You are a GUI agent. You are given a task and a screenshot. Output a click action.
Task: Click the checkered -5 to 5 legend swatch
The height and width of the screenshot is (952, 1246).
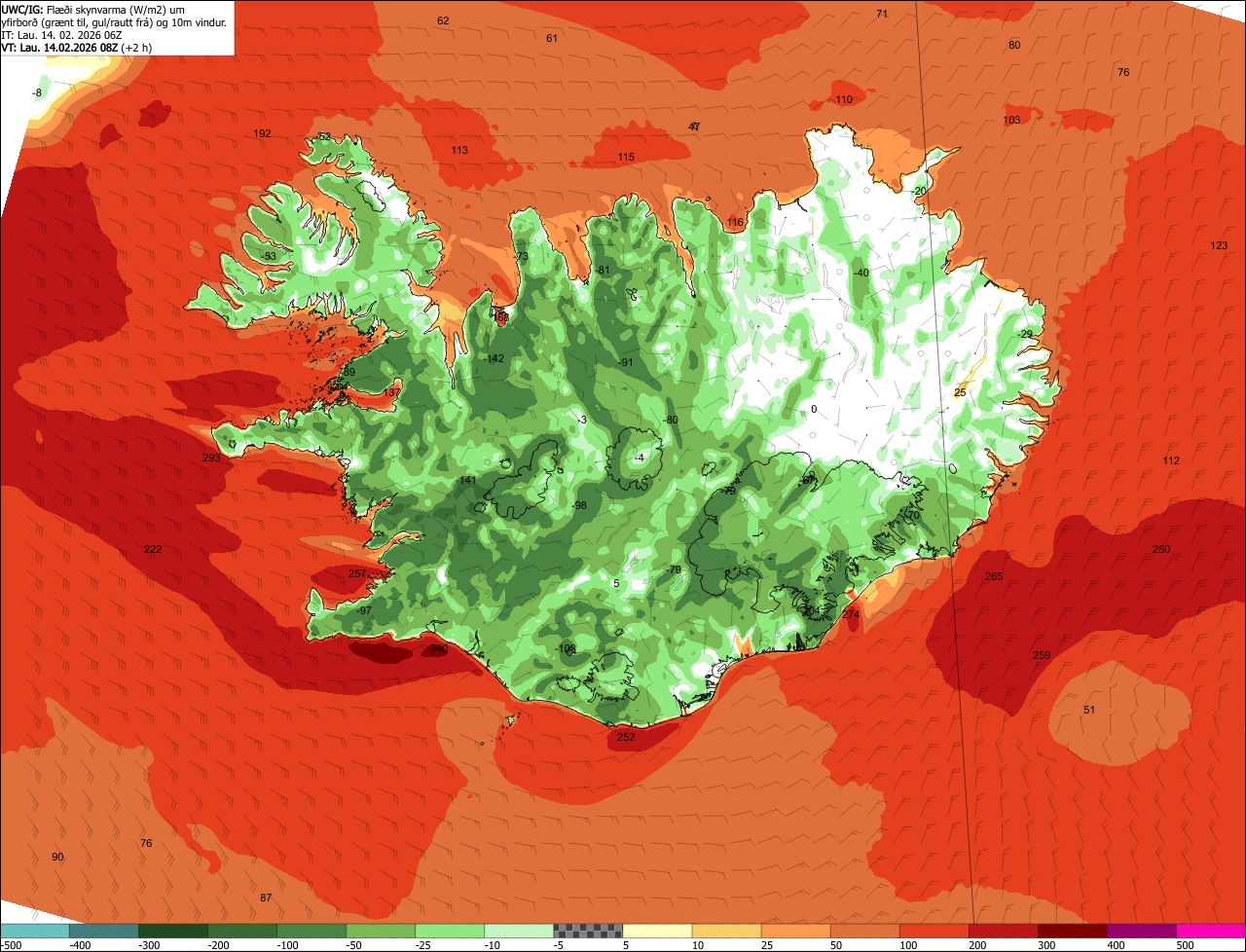(x=587, y=931)
